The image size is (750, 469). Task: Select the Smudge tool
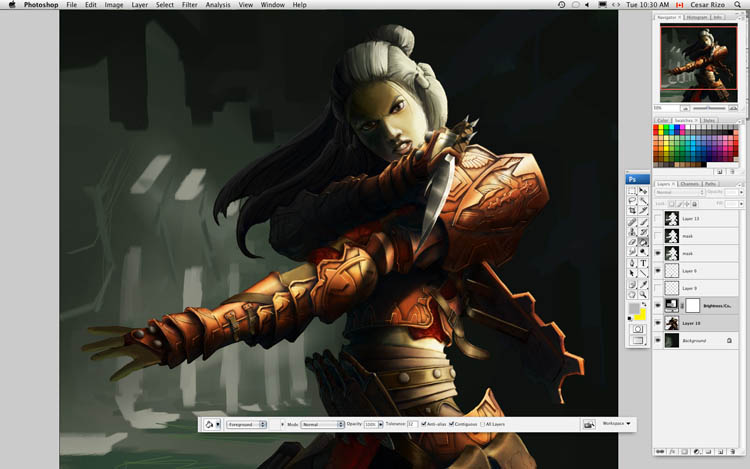click(x=632, y=252)
